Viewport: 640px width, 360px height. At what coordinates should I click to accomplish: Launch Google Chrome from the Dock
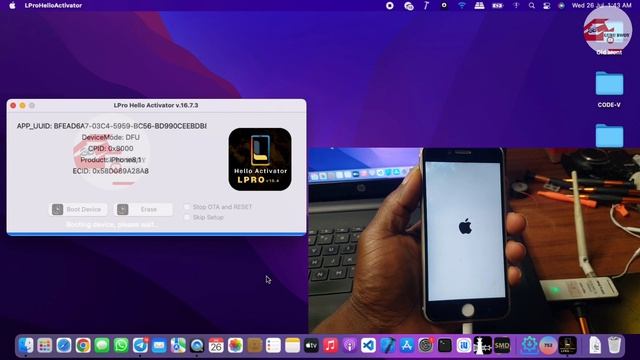83,345
